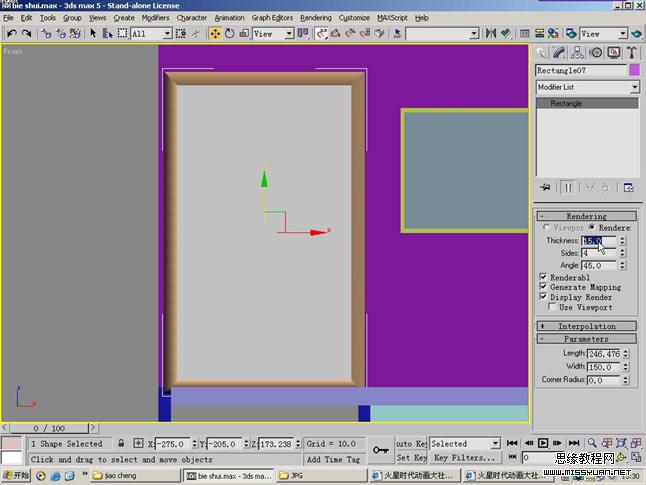Screen dimensions: 646x485
Task: Choose the rectangular selection region tool
Action: [x=122, y=33]
